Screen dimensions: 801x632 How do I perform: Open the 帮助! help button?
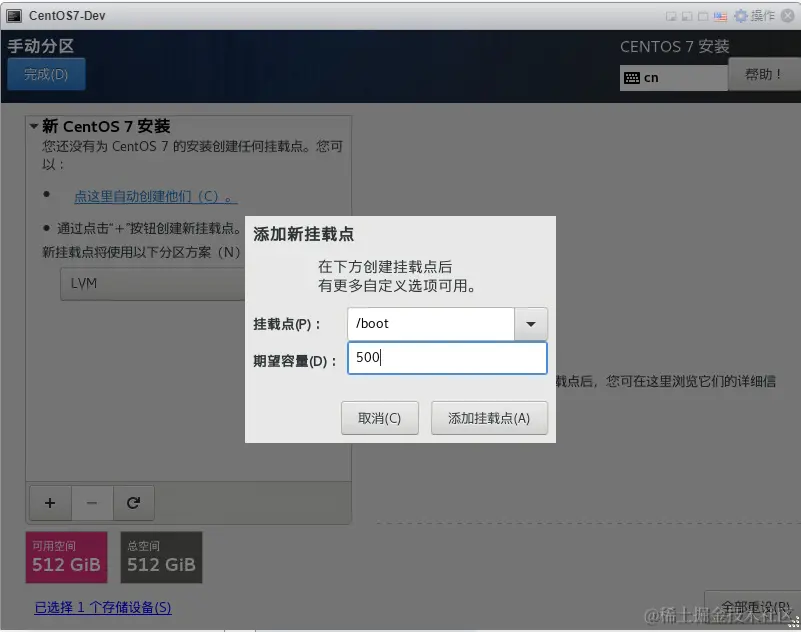point(764,74)
